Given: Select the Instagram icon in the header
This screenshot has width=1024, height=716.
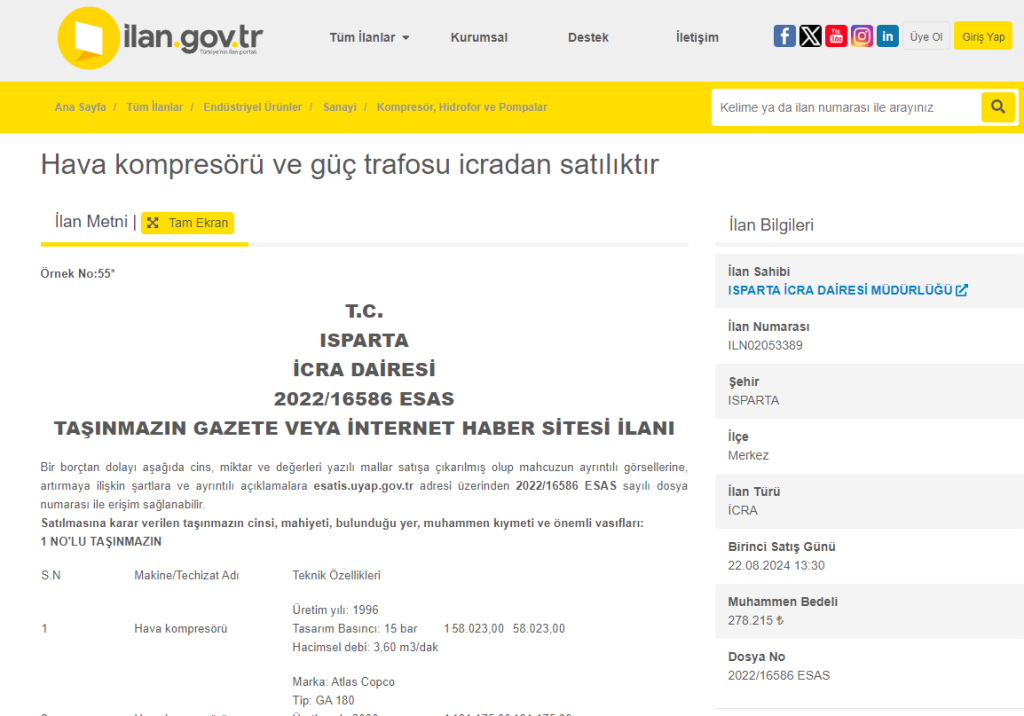Looking at the screenshot, I should click(861, 35).
